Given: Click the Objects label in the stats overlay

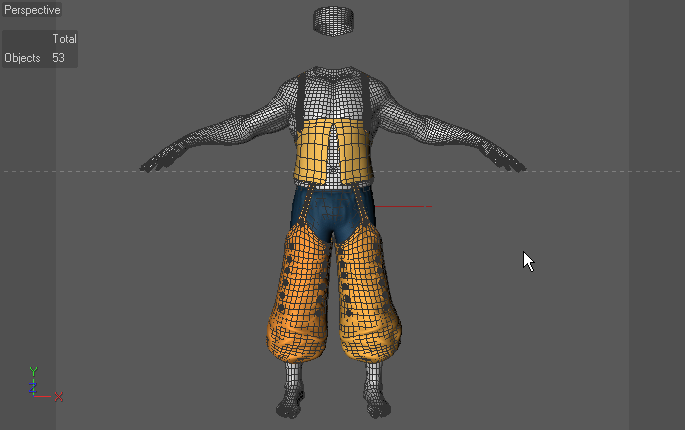Looking at the screenshot, I should pos(22,58).
